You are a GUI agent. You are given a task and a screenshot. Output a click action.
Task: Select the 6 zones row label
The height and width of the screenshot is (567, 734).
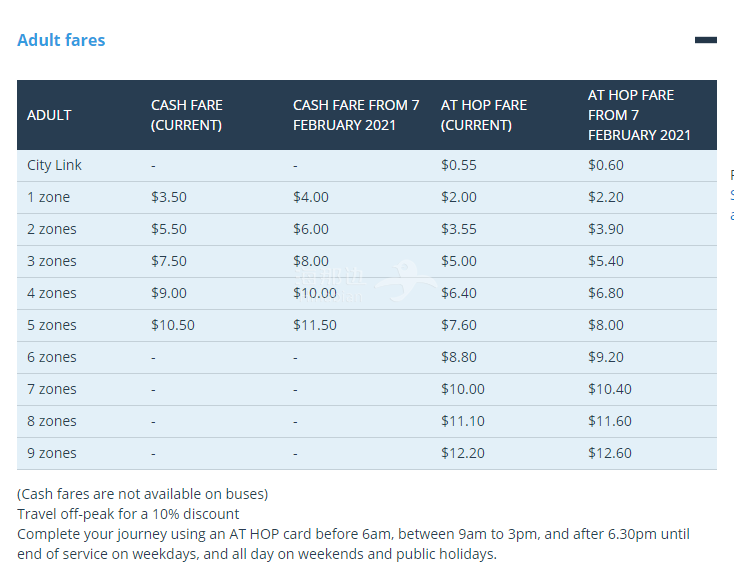(x=51, y=357)
